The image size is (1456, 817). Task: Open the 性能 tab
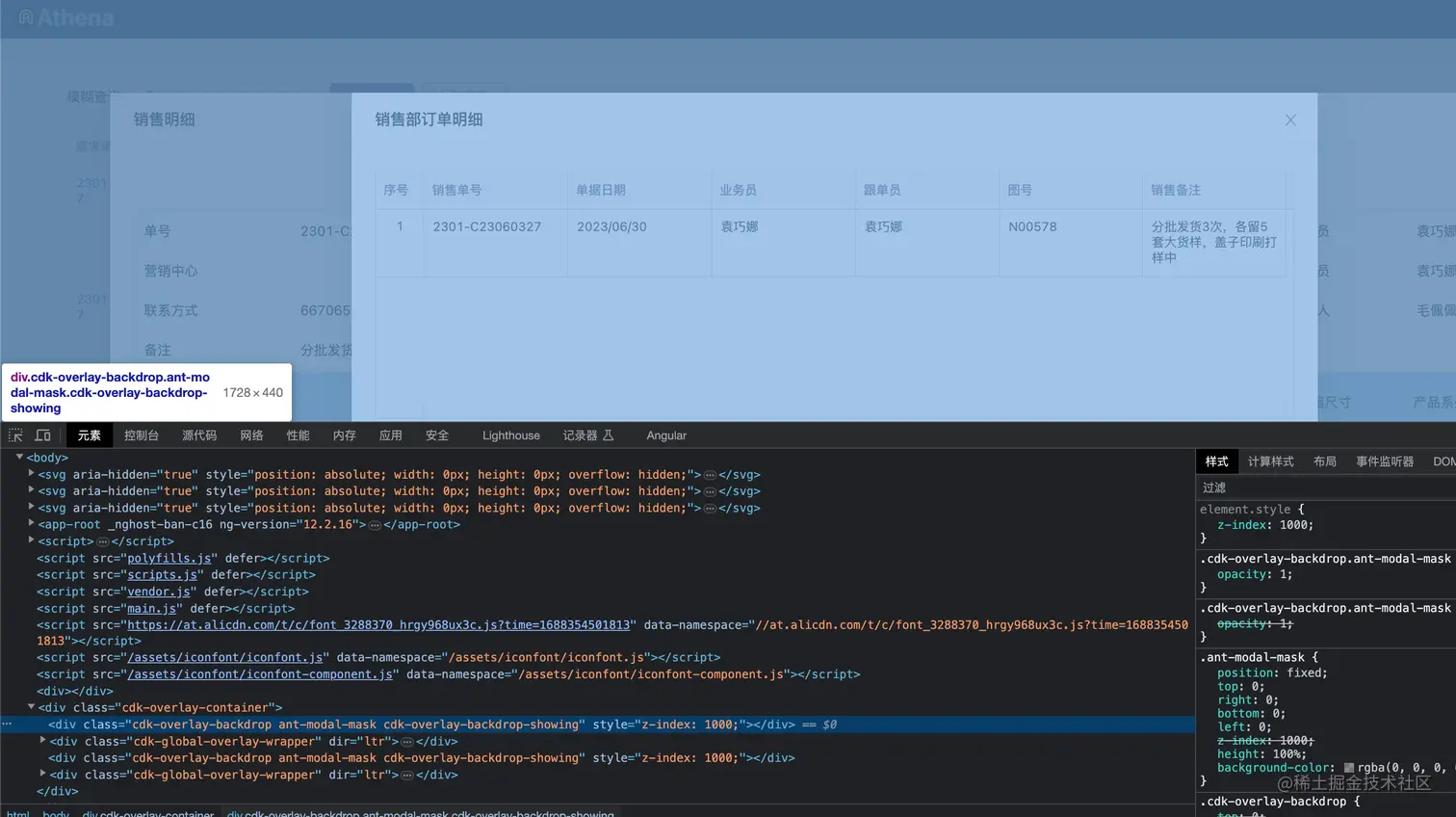pos(298,435)
